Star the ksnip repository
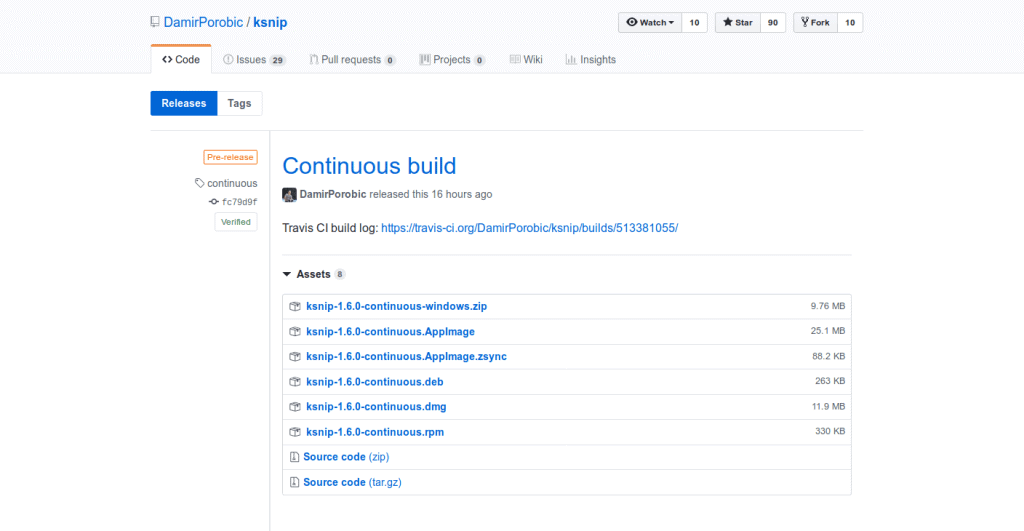Screen dimensions: 1024x531 (735, 22)
